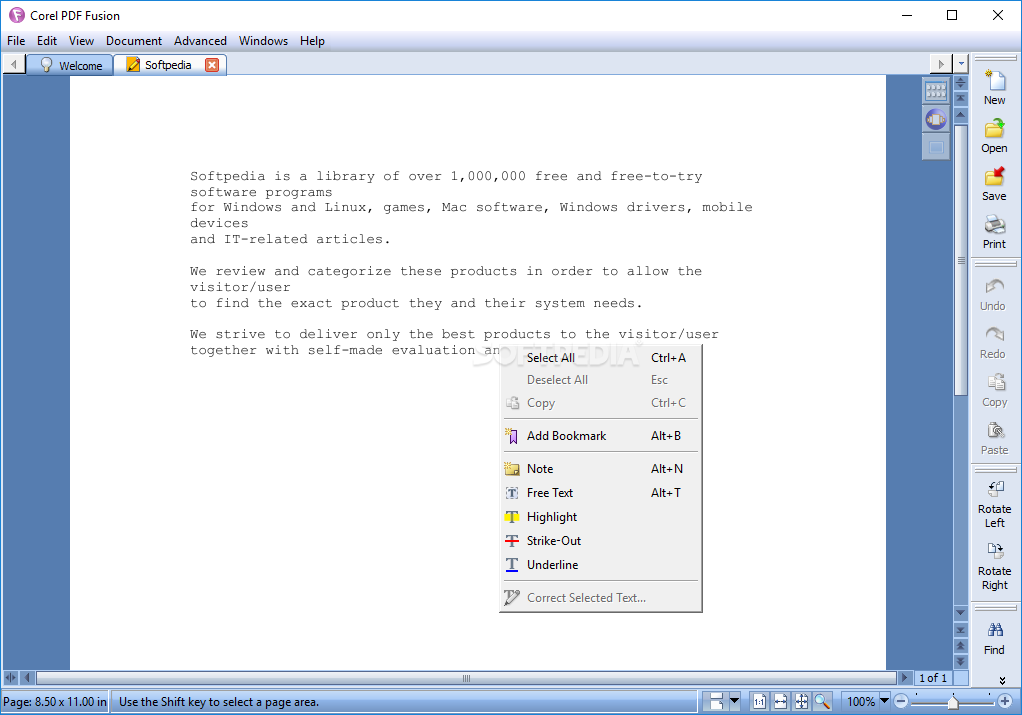Open the File menu
Viewport: 1022px width, 715px height.
click(16, 40)
